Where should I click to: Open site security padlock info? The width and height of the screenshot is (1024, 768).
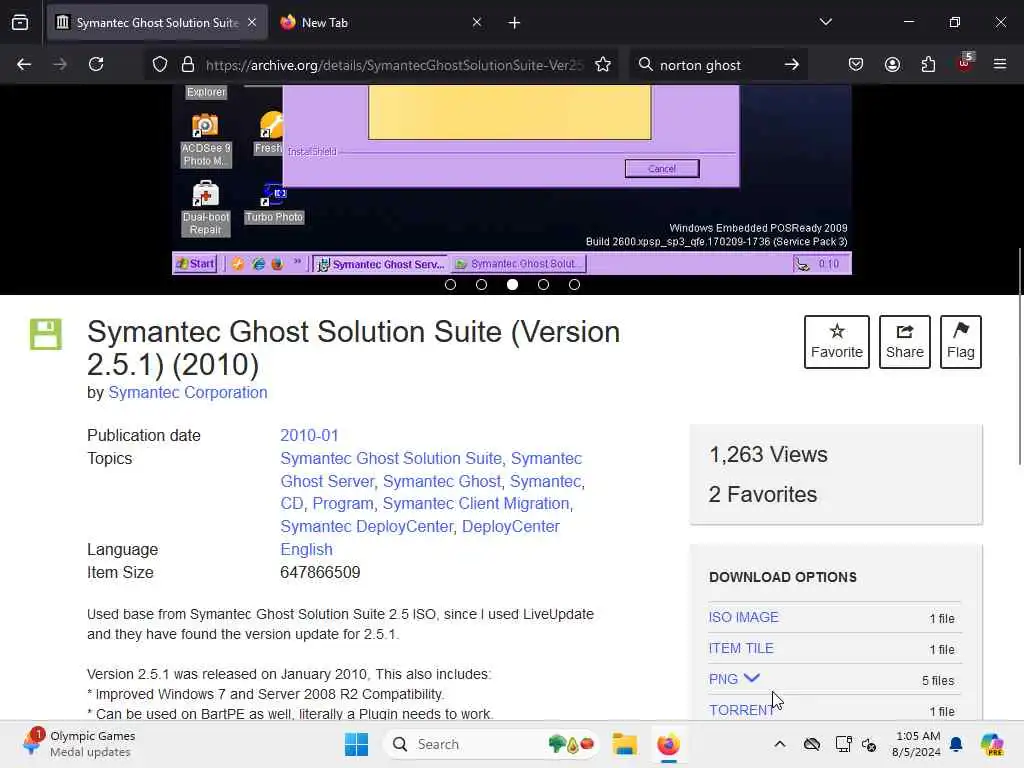tap(188, 64)
